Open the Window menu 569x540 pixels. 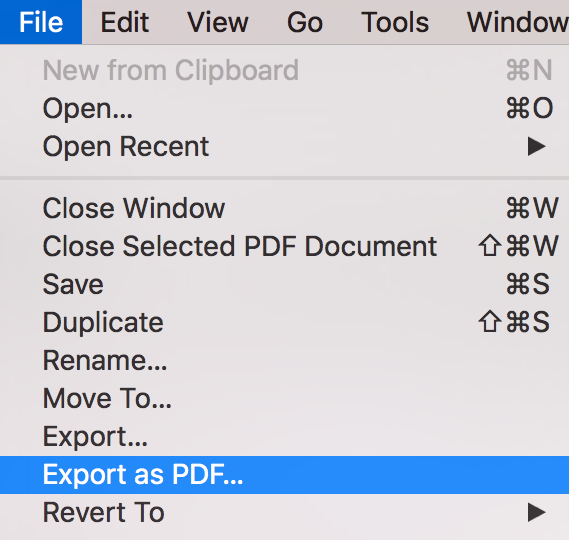pos(518,22)
